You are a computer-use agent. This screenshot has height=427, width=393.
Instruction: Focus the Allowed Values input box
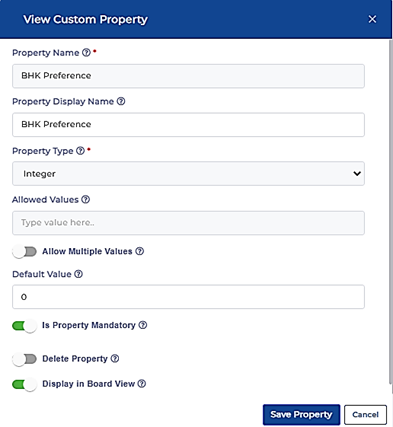coord(188,223)
